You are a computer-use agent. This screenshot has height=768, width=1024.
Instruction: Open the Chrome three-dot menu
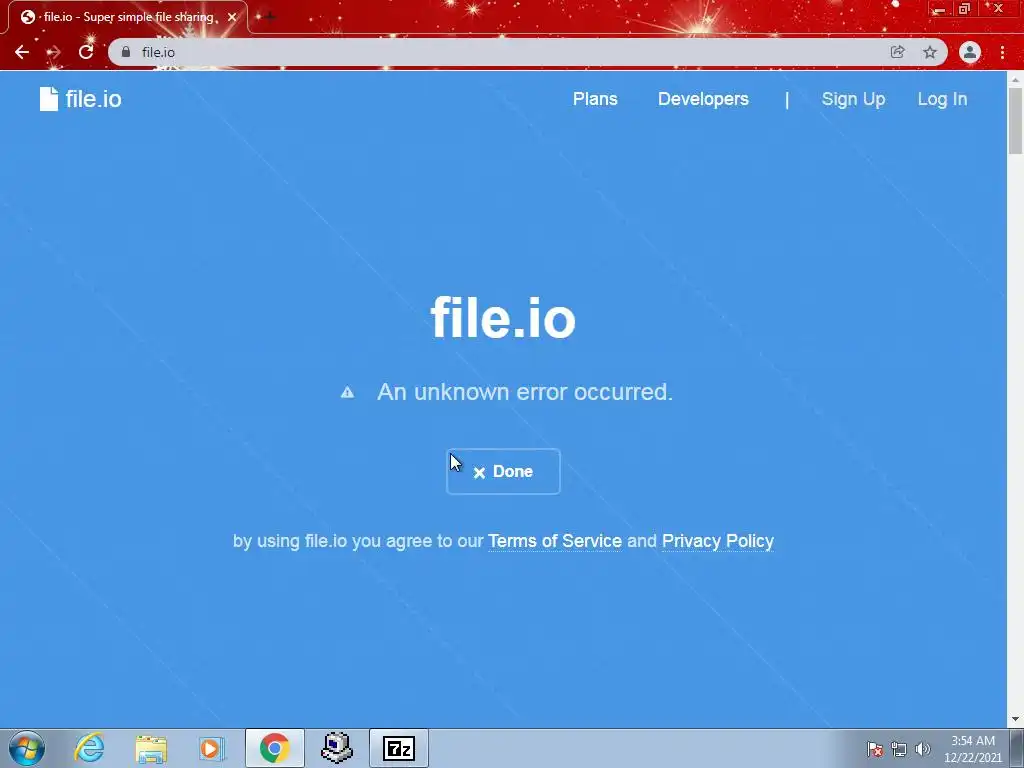coord(1002,52)
